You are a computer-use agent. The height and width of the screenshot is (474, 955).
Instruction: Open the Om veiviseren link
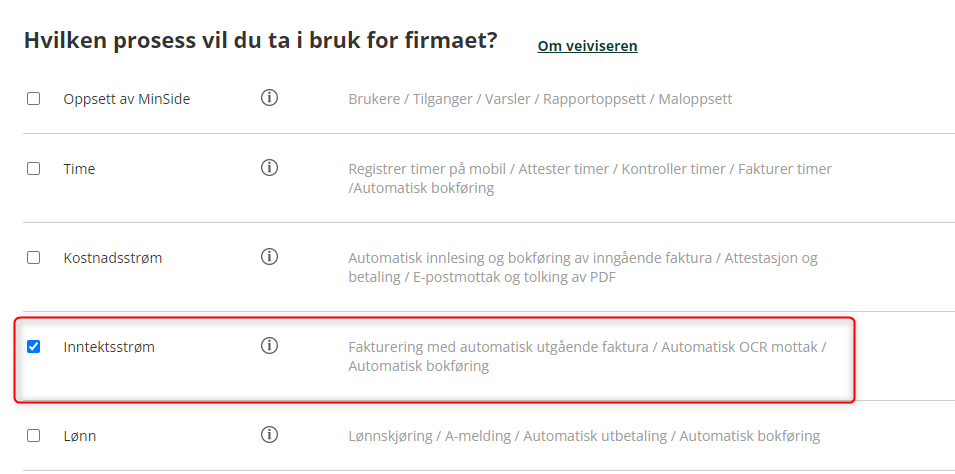(587, 46)
